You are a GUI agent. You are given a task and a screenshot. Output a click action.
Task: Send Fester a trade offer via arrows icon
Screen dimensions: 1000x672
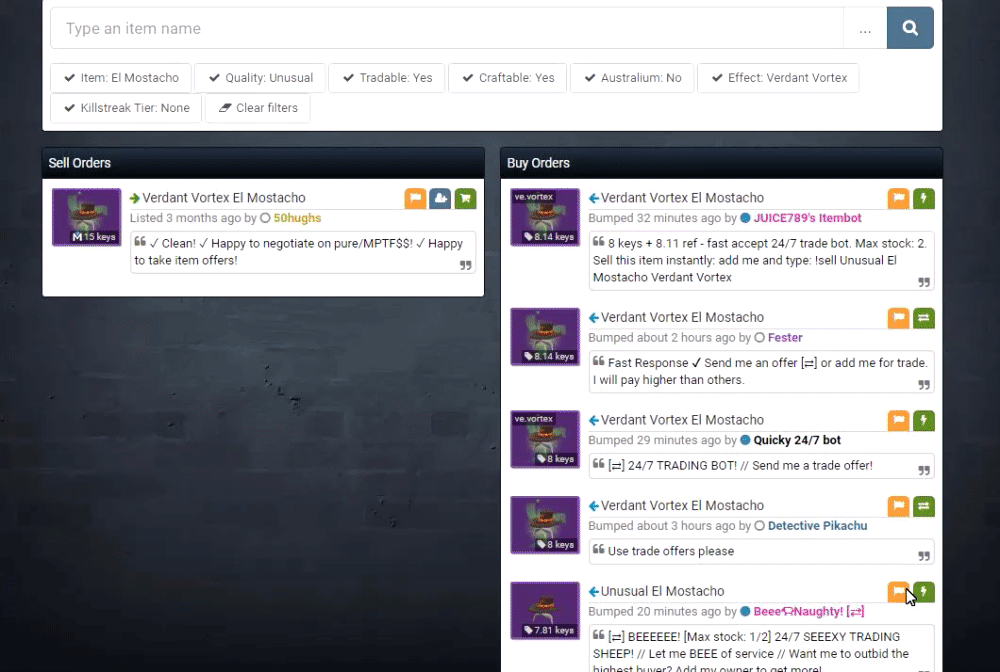[923, 318]
